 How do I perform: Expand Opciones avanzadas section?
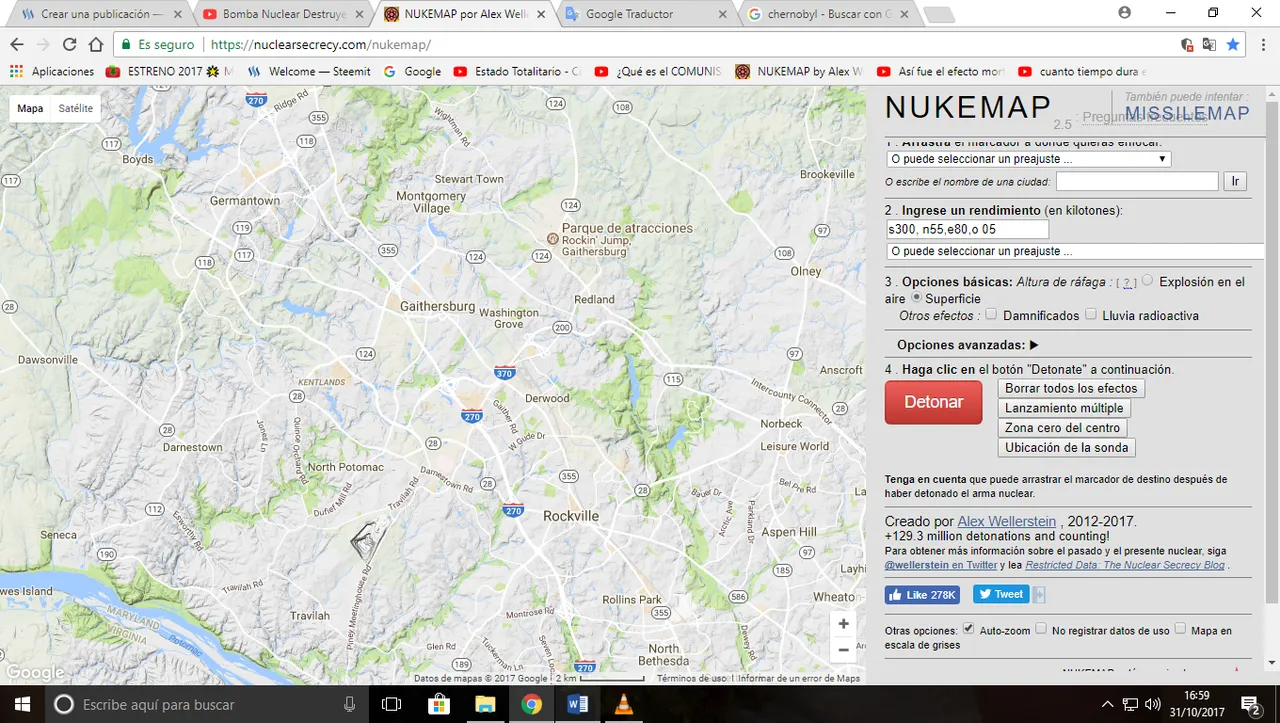[968, 345]
